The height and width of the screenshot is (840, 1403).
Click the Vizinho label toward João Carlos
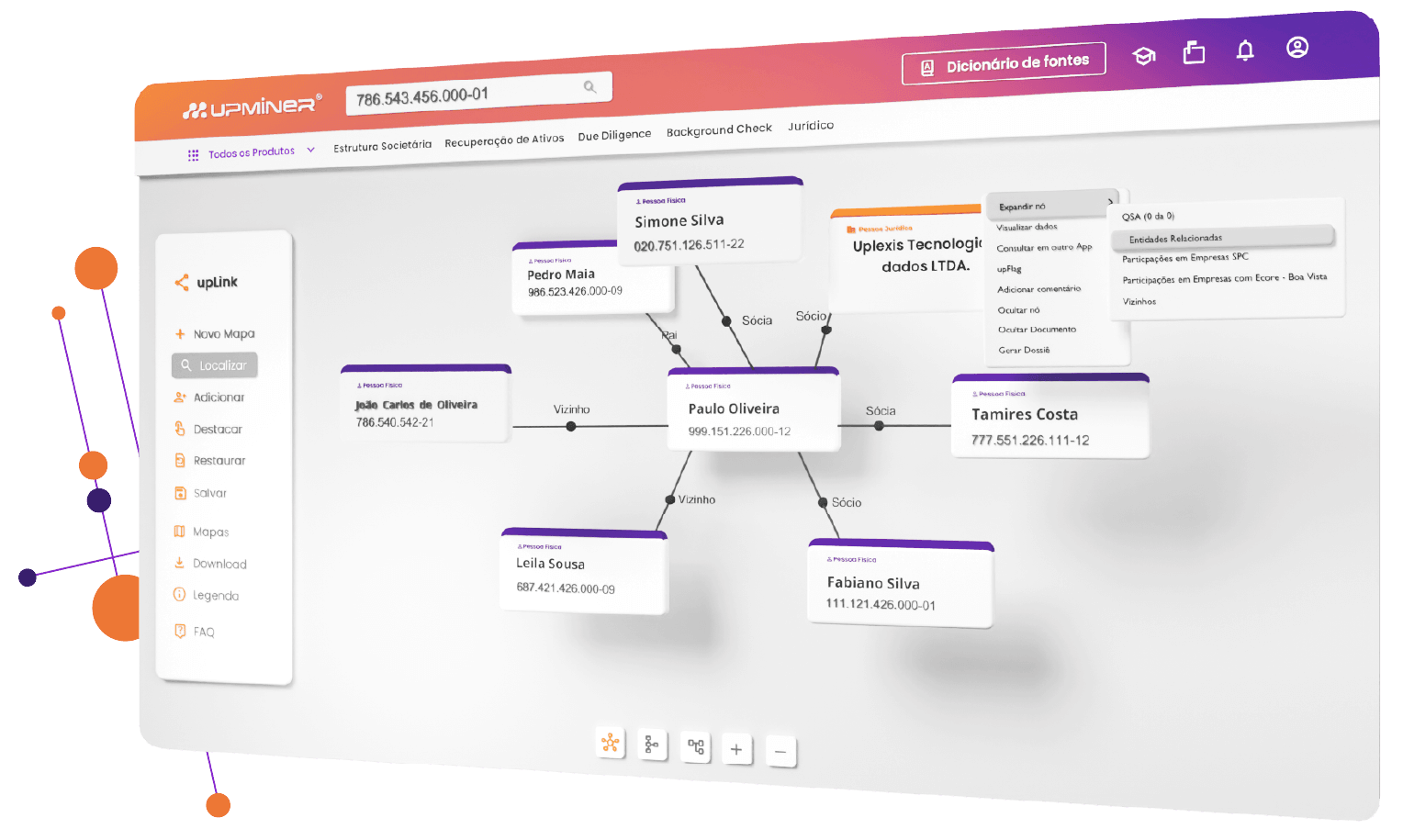pyautogui.click(x=571, y=409)
